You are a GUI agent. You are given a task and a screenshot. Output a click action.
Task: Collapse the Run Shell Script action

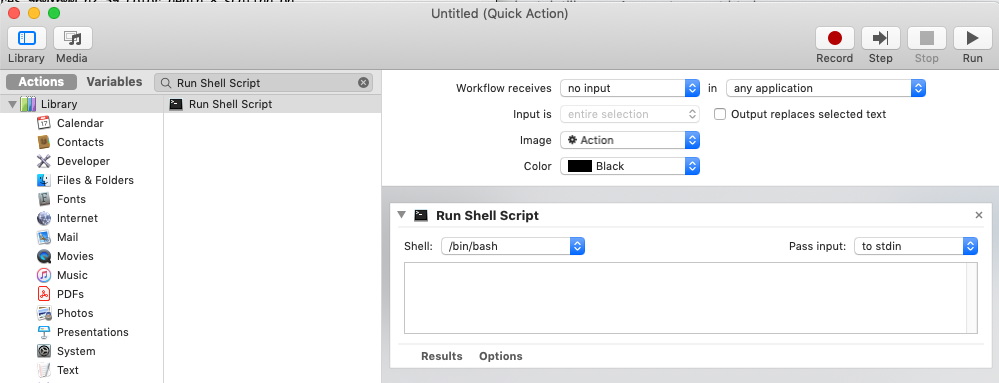401,215
